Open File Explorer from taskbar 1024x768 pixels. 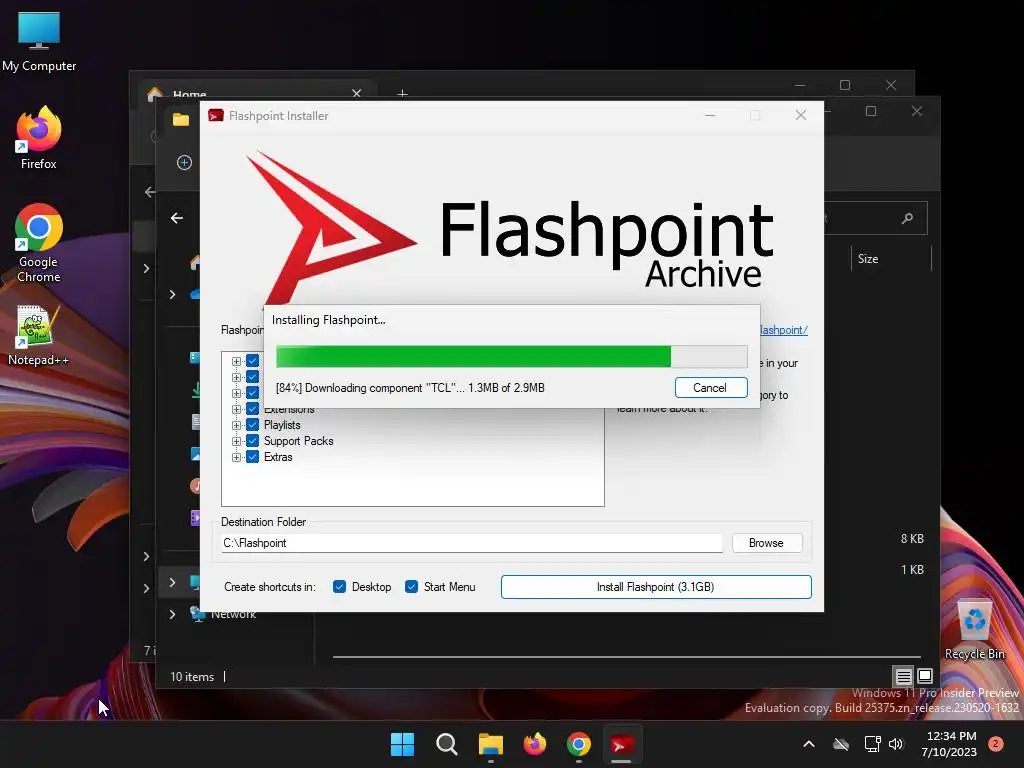490,744
